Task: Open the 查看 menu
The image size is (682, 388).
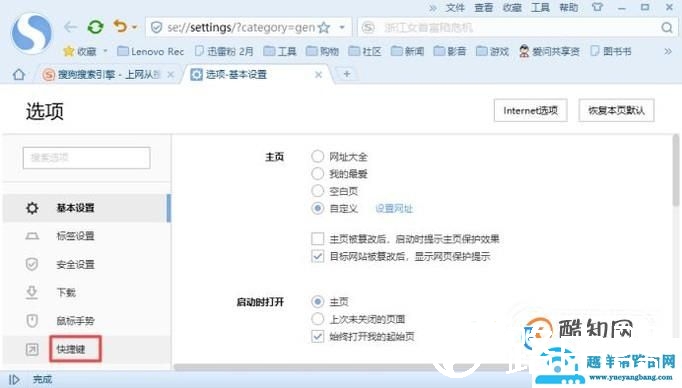Action: click(x=483, y=7)
